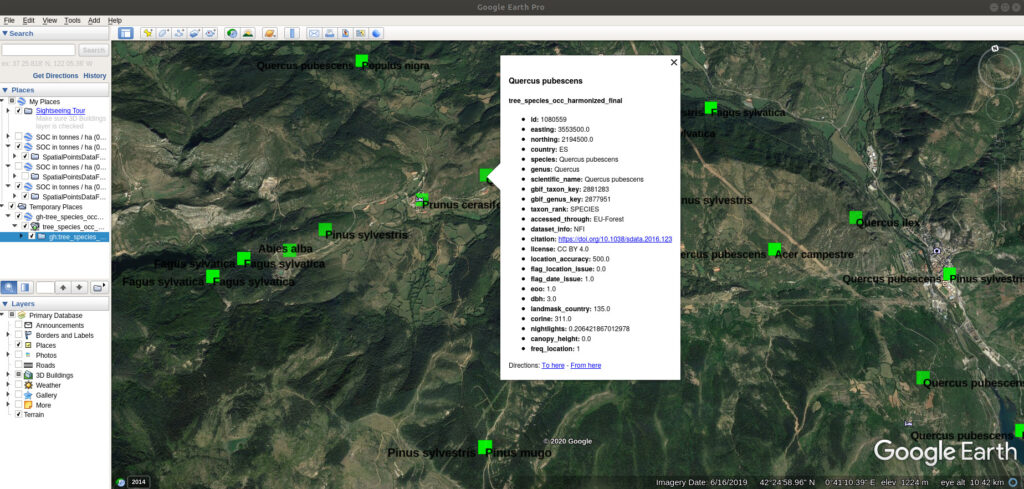Add a new placemark with the pushpin tool
This screenshot has width=1024, height=489.
148,33
